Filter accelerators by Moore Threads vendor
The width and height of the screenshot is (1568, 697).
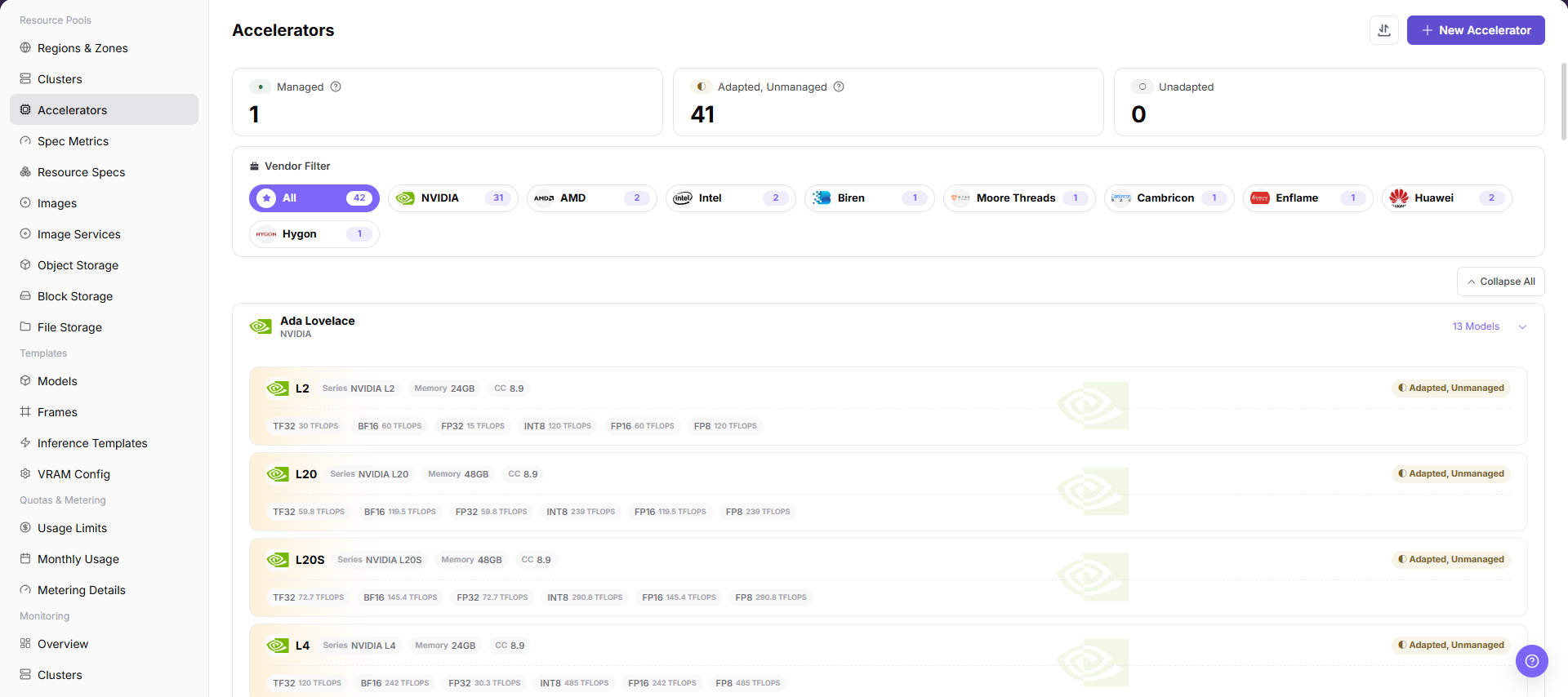click(x=1019, y=198)
